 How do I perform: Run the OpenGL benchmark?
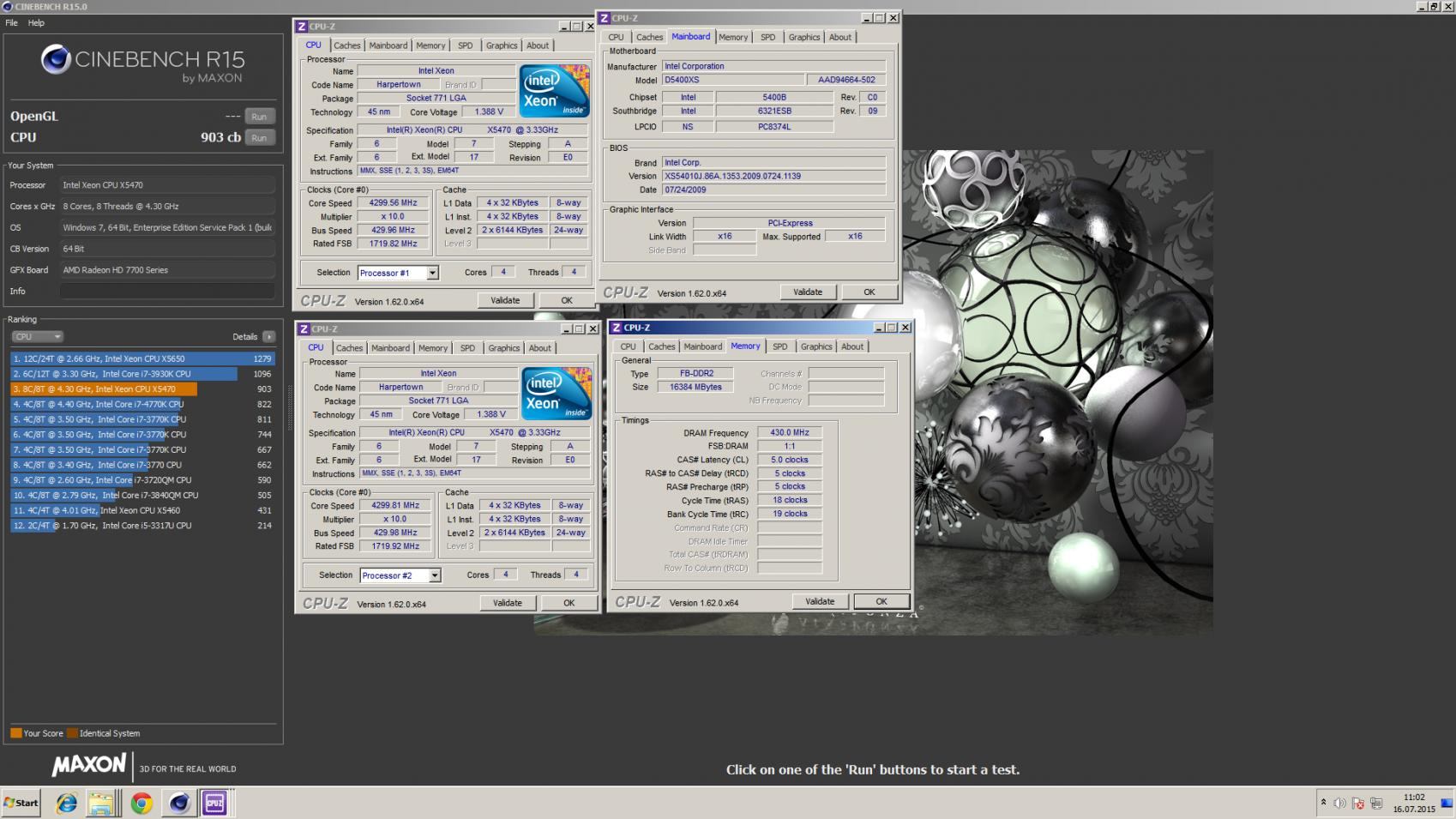tap(259, 117)
